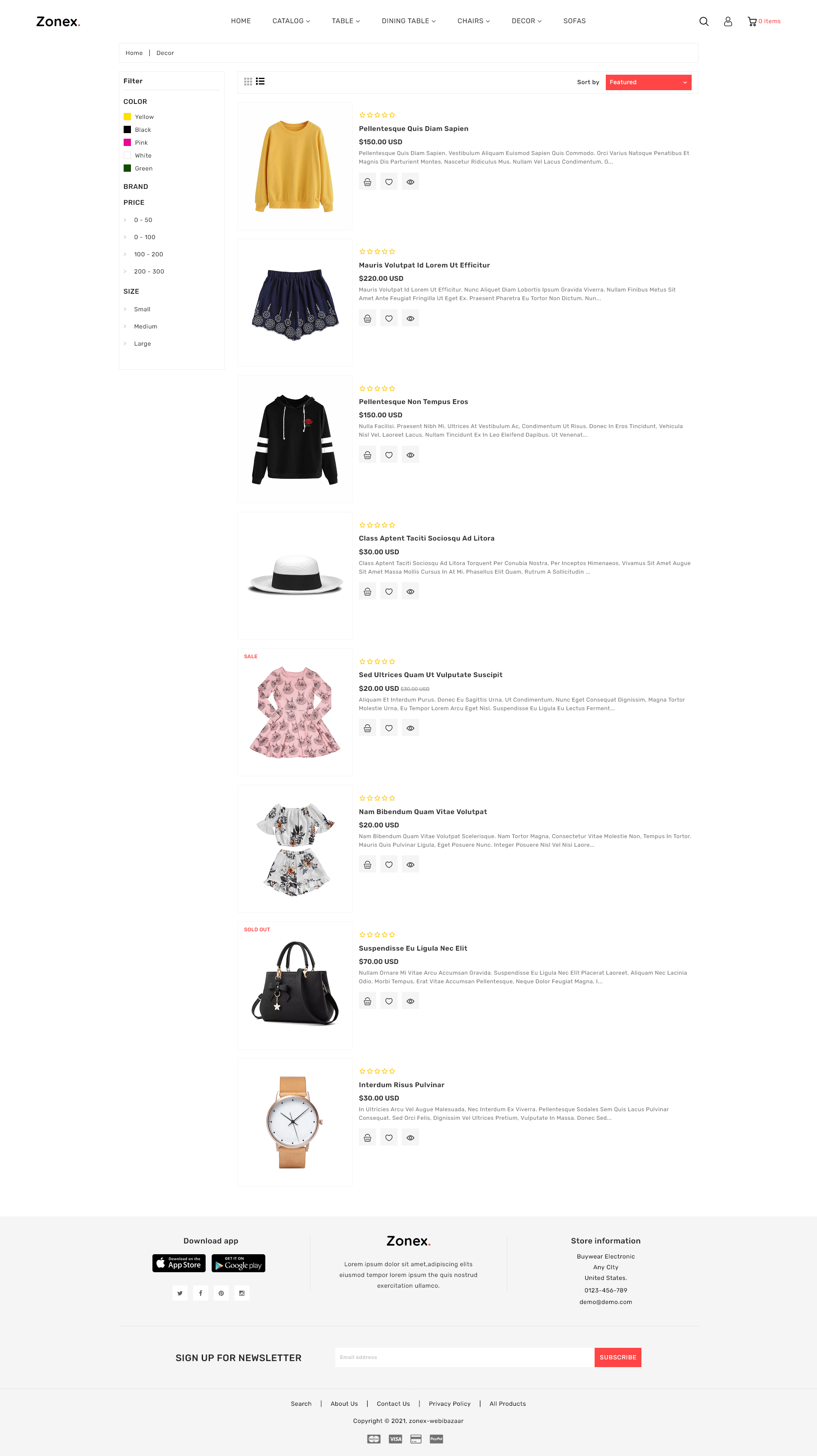Viewport: 817px width, 1456px height.
Task: Open the Featured sort by dropdown
Action: pos(648,82)
